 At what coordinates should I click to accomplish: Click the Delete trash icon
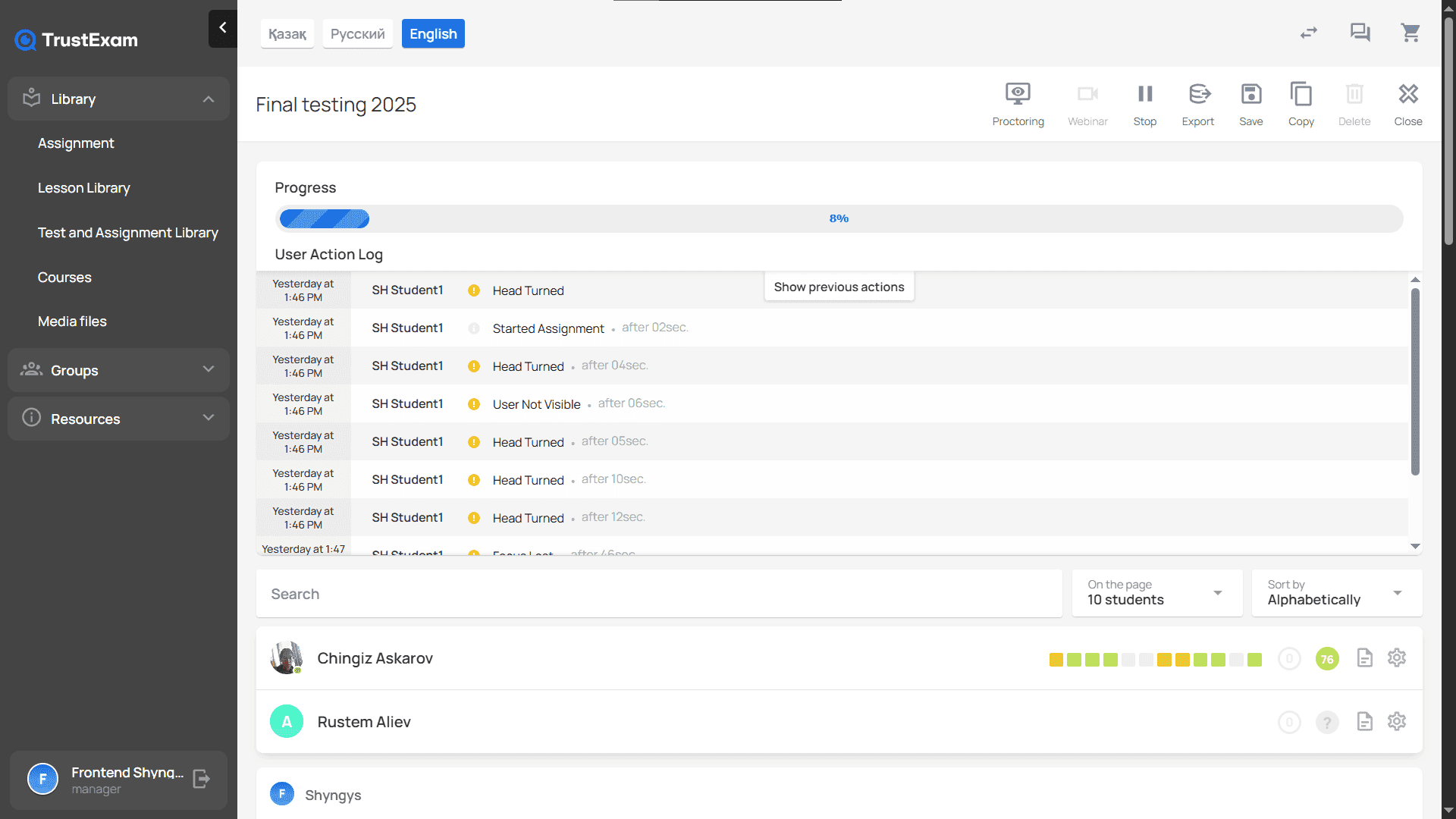(1354, 94)
